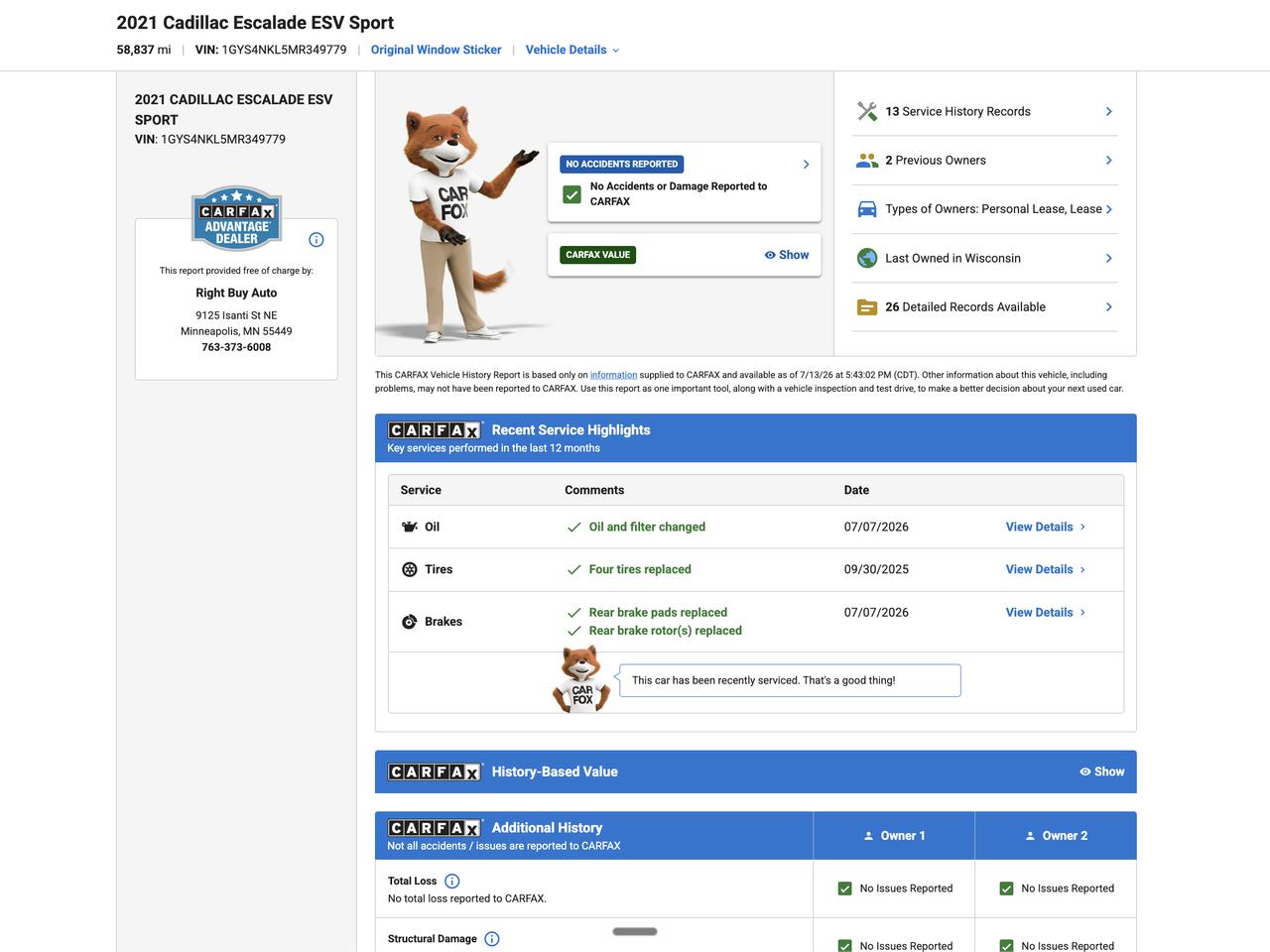Image resolution: width=1270 pixels, height=952 pixels.
Task: Click the Structural Damage info icon
Action: pos(492,938)
